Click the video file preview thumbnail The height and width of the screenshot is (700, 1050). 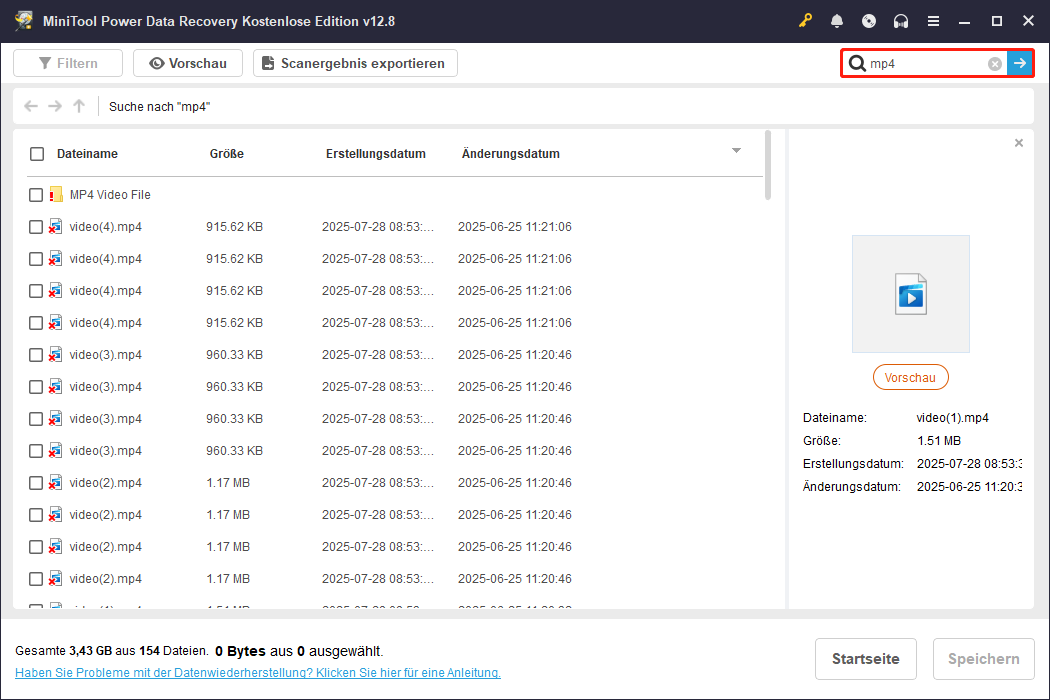[910, 293]
